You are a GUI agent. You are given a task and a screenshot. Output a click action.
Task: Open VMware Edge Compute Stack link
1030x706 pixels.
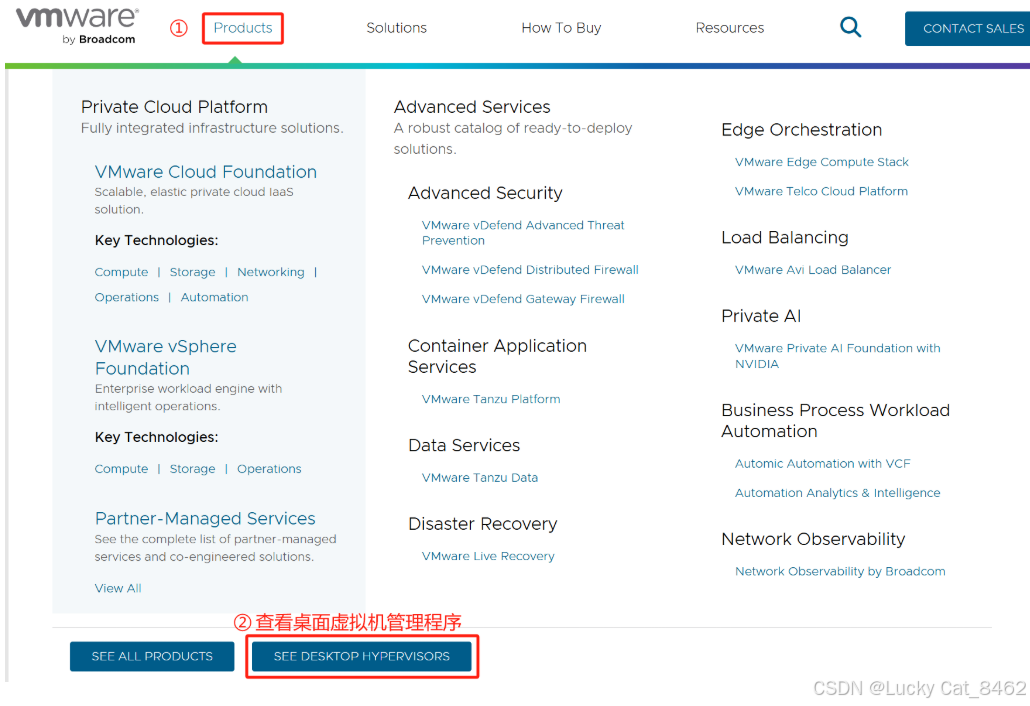tap(822, 162)
